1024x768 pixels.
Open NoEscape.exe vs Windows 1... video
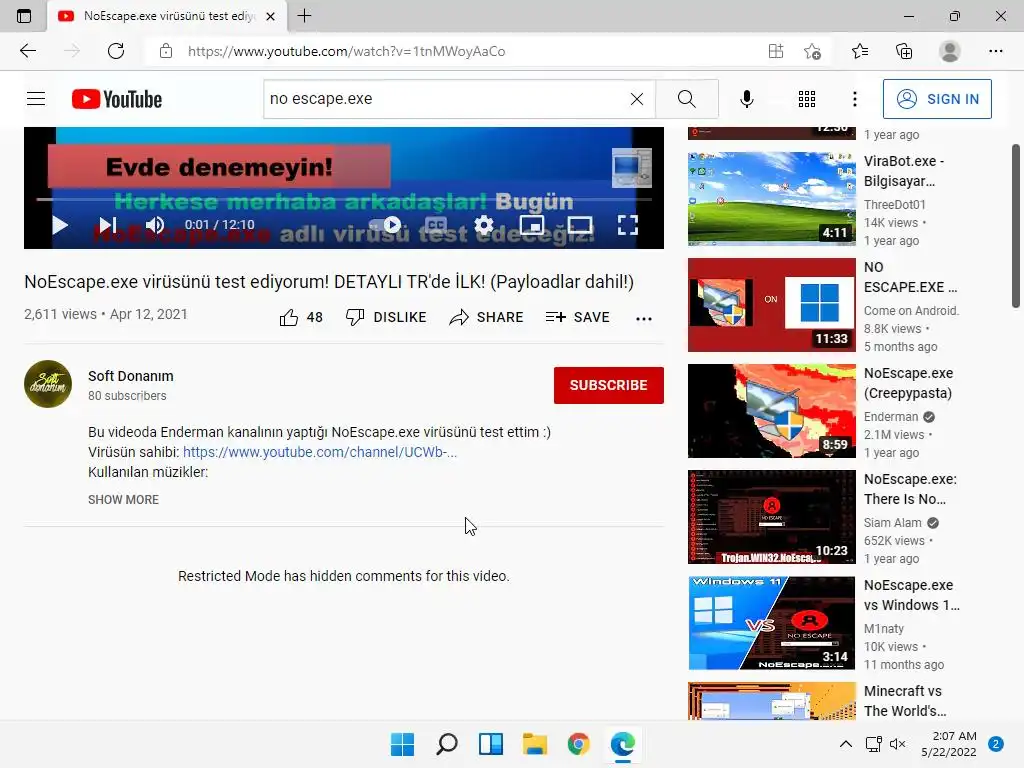coord(771,623)
